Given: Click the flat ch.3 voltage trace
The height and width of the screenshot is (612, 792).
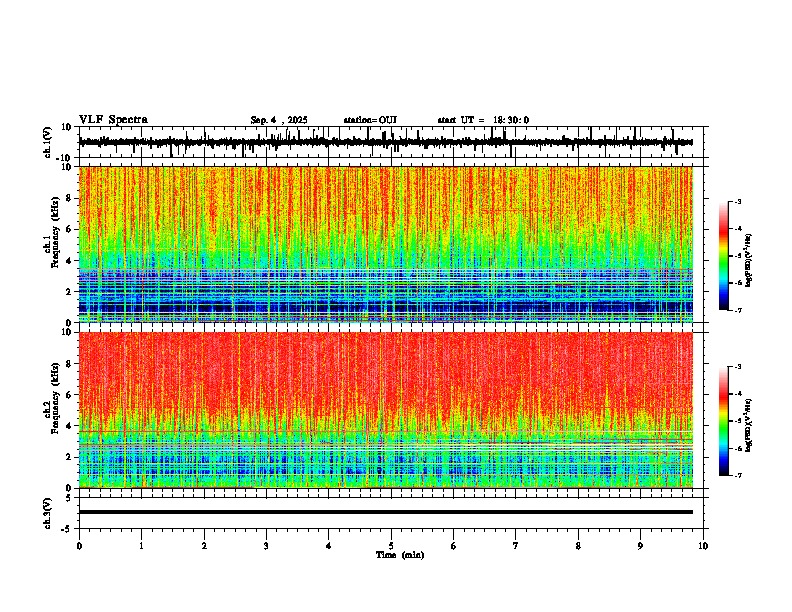Looking at the screenshot, I should coord(385,512).
